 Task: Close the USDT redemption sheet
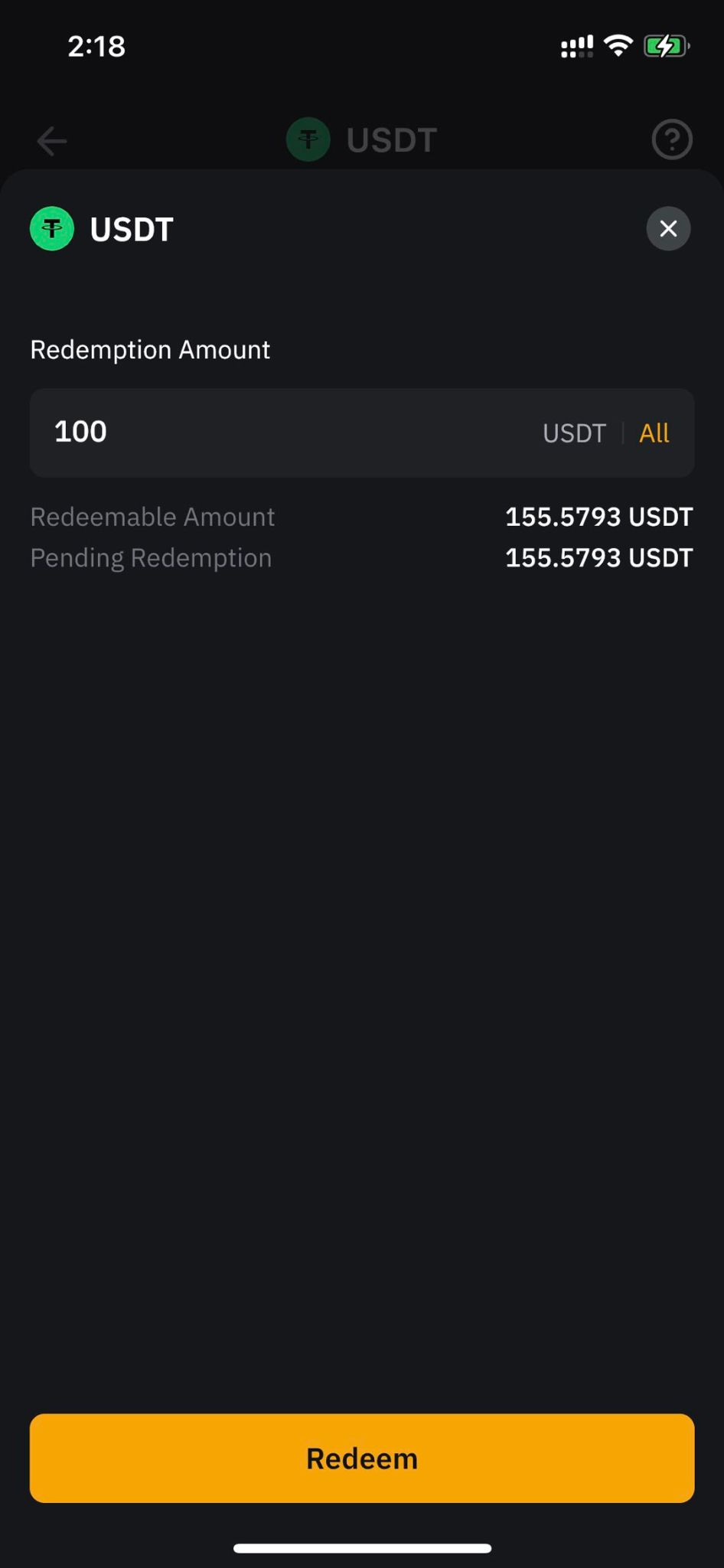pyautogui.click(x=668, y=228)
